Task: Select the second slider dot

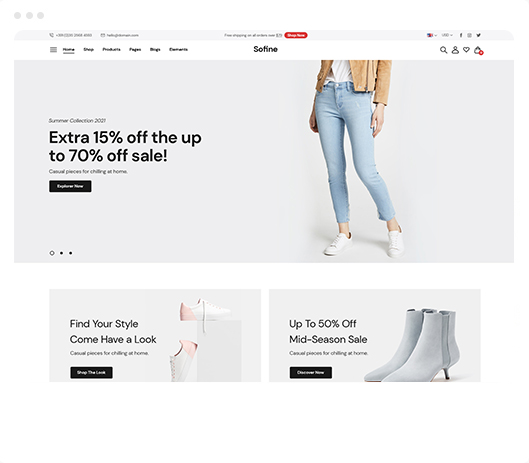Action: [x=61, y=253]
